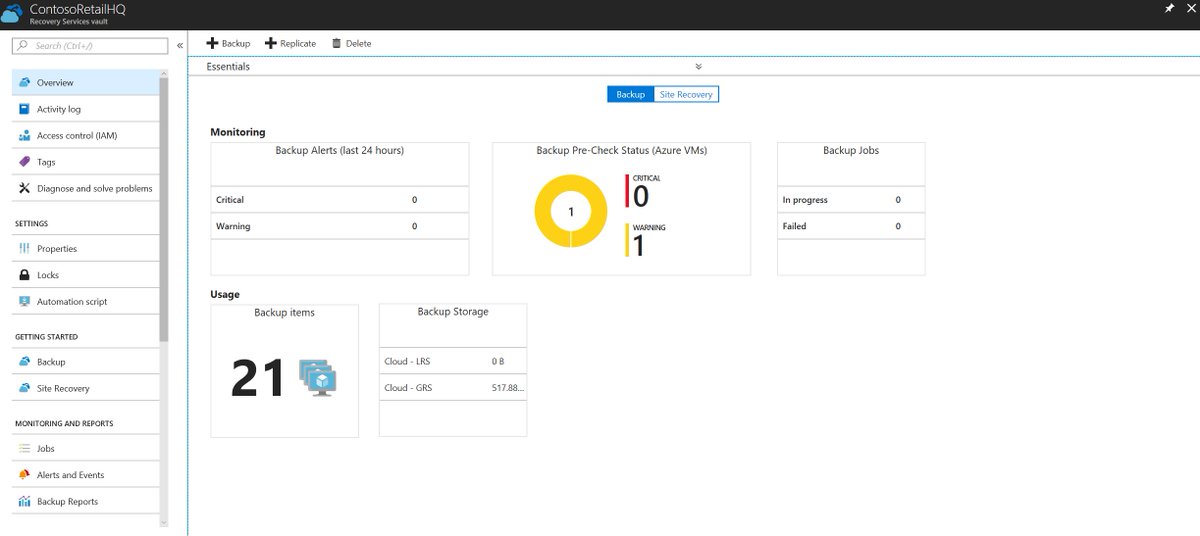The width and height of the screenshot is (1200, 536).
Task: Click the Cloud - LRS storage row
Action: tap(453, 361)
